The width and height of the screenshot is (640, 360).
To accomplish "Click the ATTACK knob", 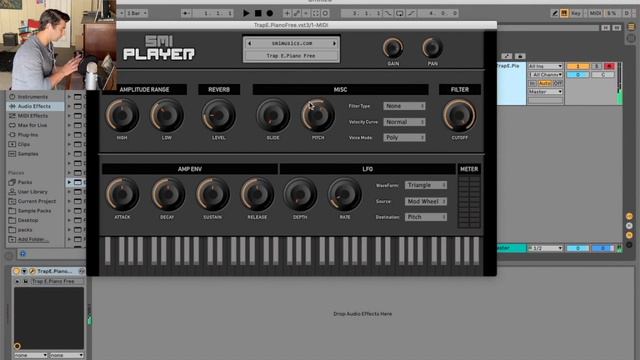I will 122,195.
